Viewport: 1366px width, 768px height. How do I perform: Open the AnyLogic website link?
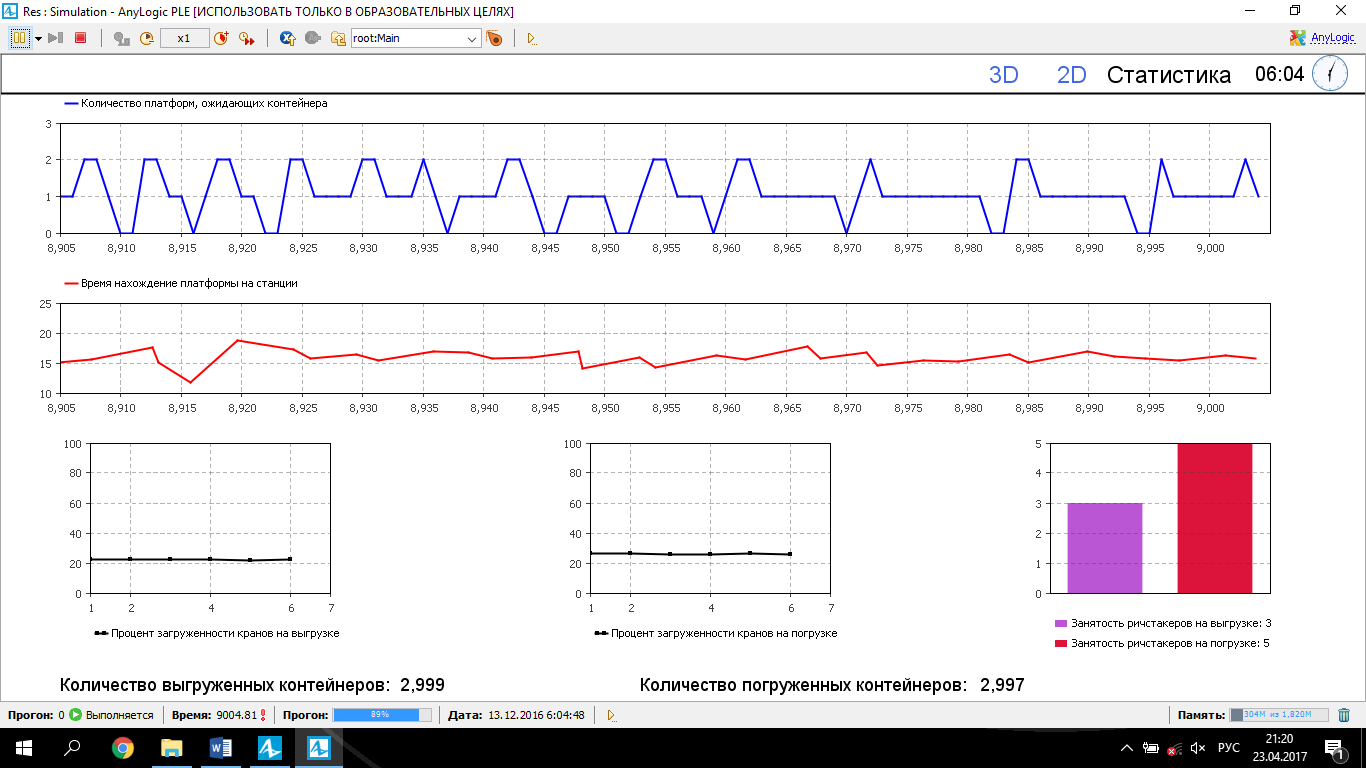[x=1322, y=38]
